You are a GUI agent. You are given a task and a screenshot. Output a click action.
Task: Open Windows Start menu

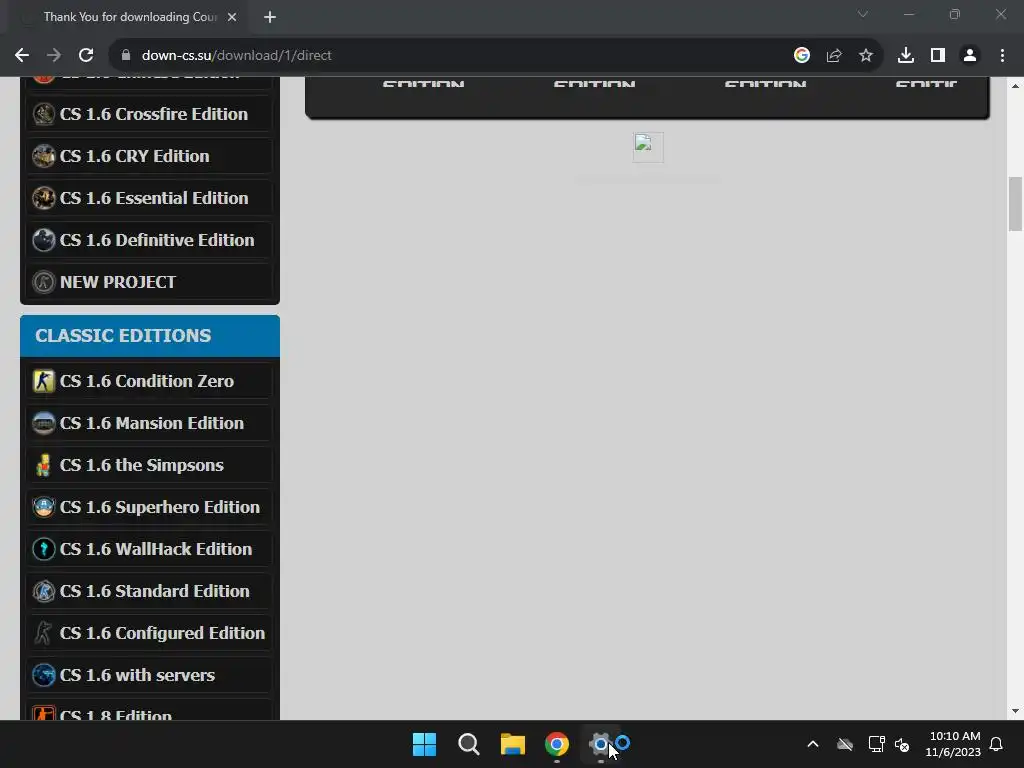pos(424,744)
